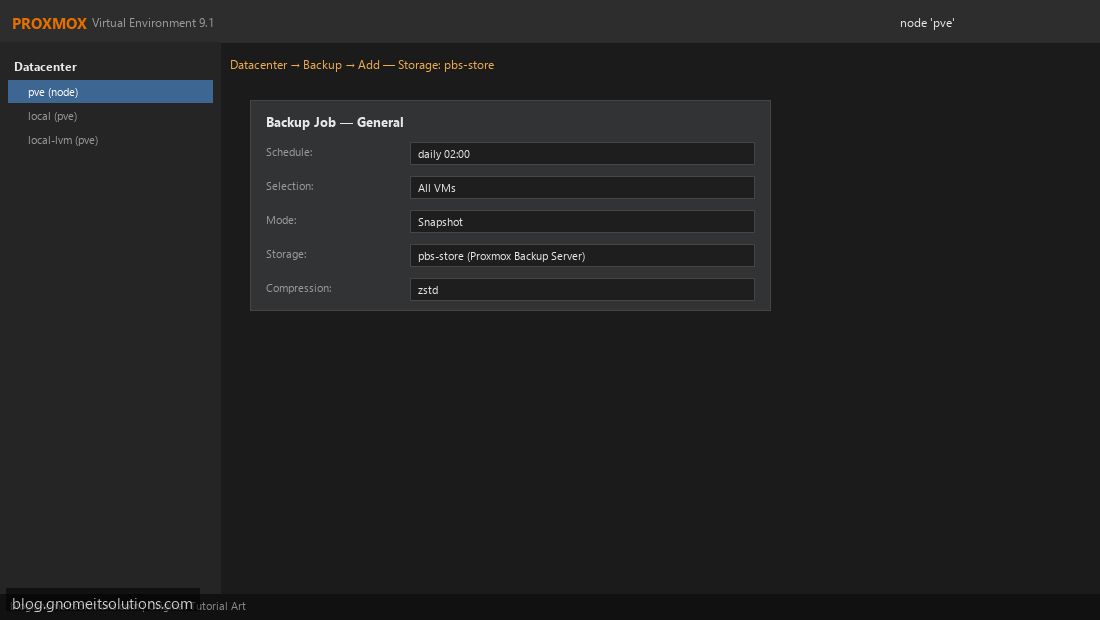Image resolution: width=1100 pixels, height=620 pixels.
Task: Click the Schedule field showing daily 02:00
Action: (582, 154)
